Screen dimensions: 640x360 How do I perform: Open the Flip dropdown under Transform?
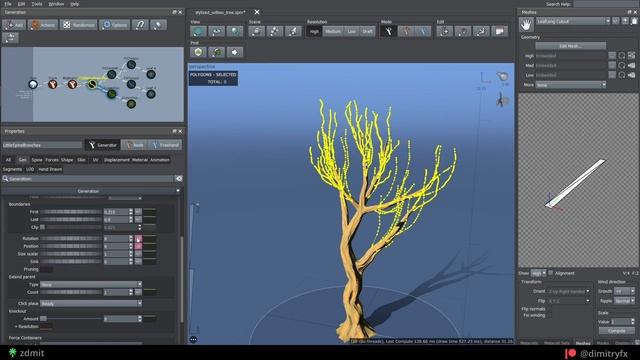[569, 301]
